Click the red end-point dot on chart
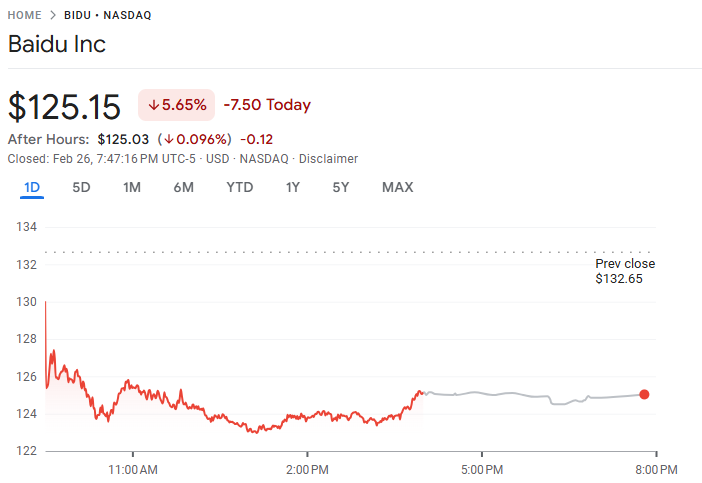702x483 pixels. 644,394
